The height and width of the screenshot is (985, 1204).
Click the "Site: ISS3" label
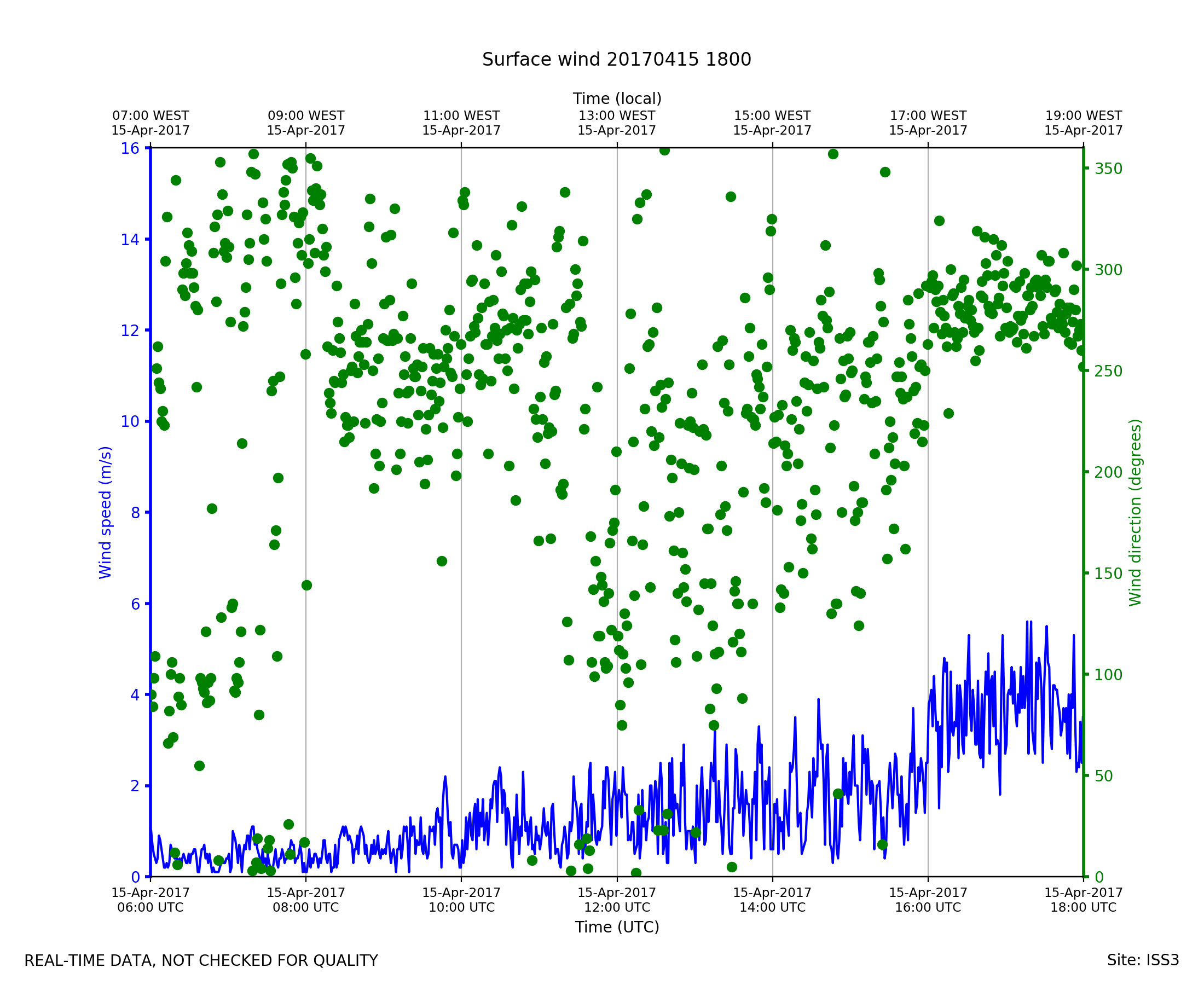pyautogui.click(x=1143, y=960)
